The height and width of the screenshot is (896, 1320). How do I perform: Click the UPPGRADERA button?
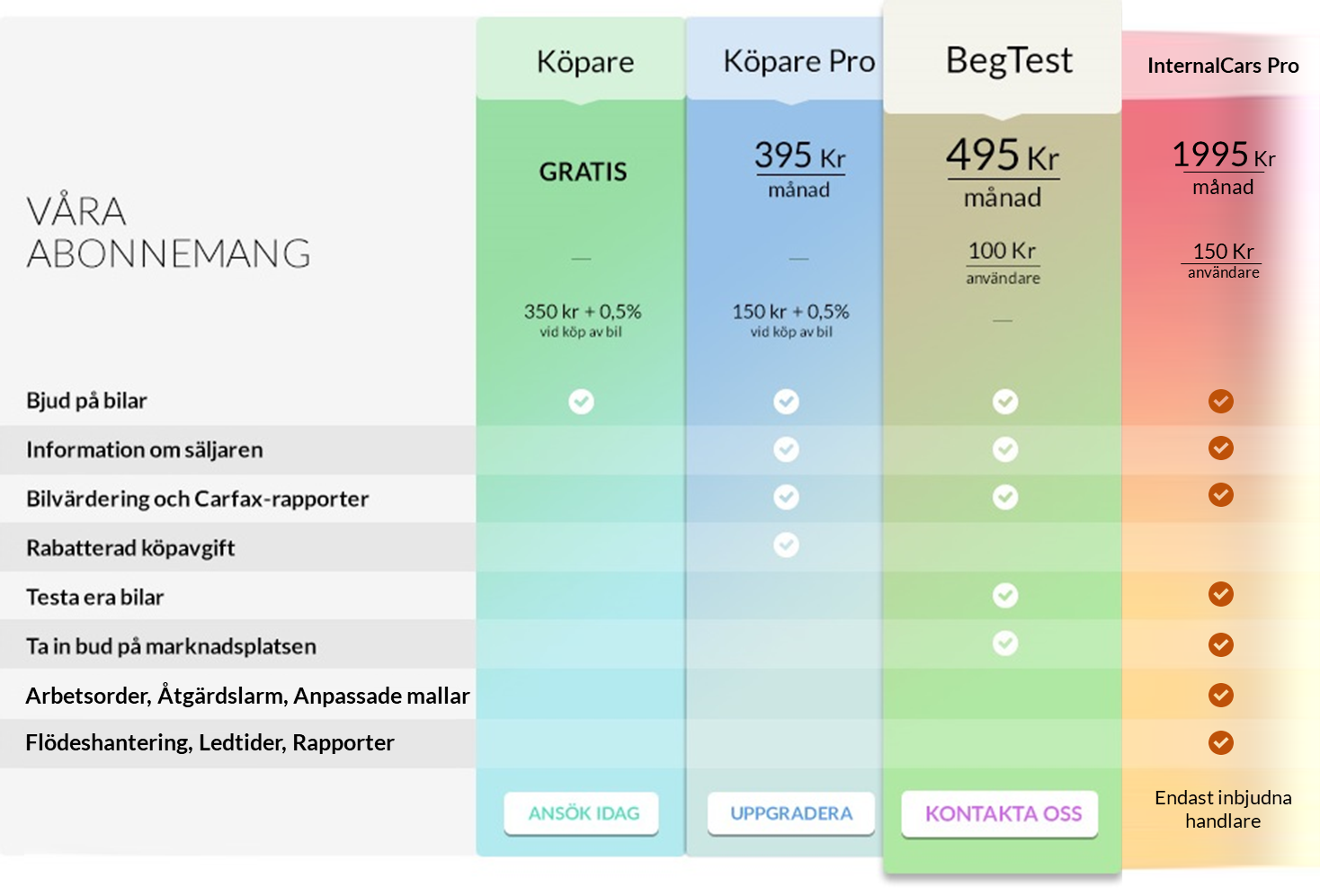coord(790,813)
